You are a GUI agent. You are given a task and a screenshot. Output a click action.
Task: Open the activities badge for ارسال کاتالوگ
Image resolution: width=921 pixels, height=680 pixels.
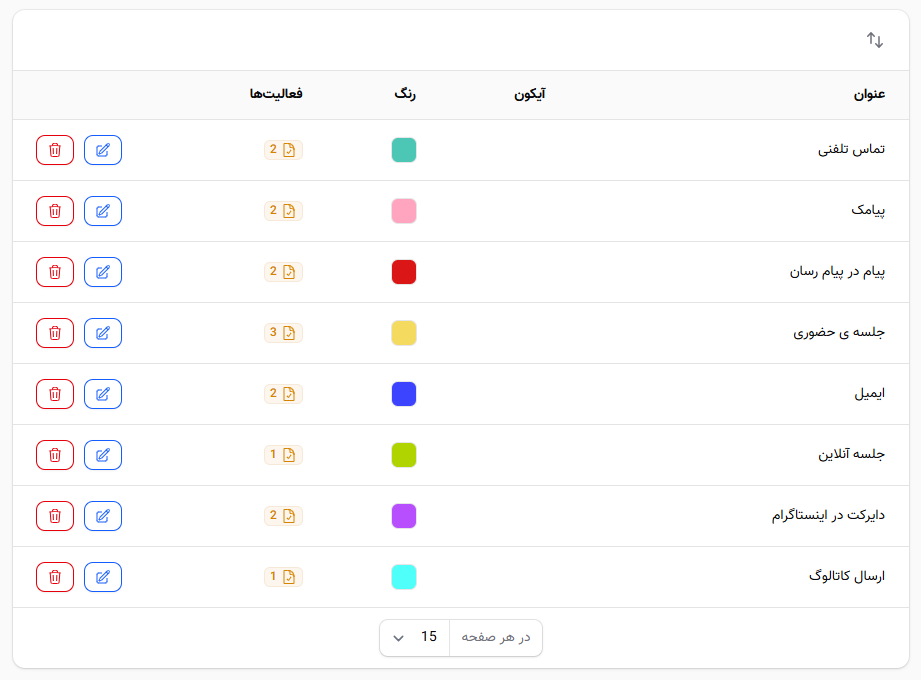point(283,577)
